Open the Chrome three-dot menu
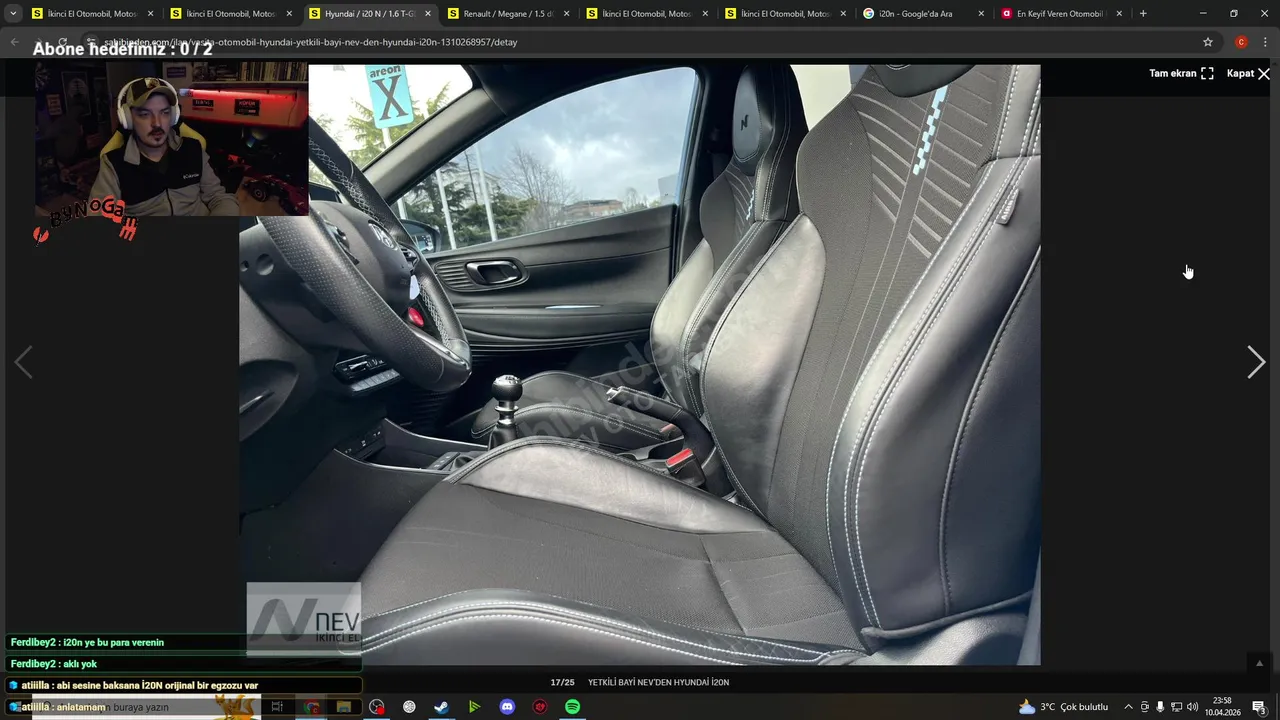This screenshot has height=720, width=1280. tap(1265, 42)
